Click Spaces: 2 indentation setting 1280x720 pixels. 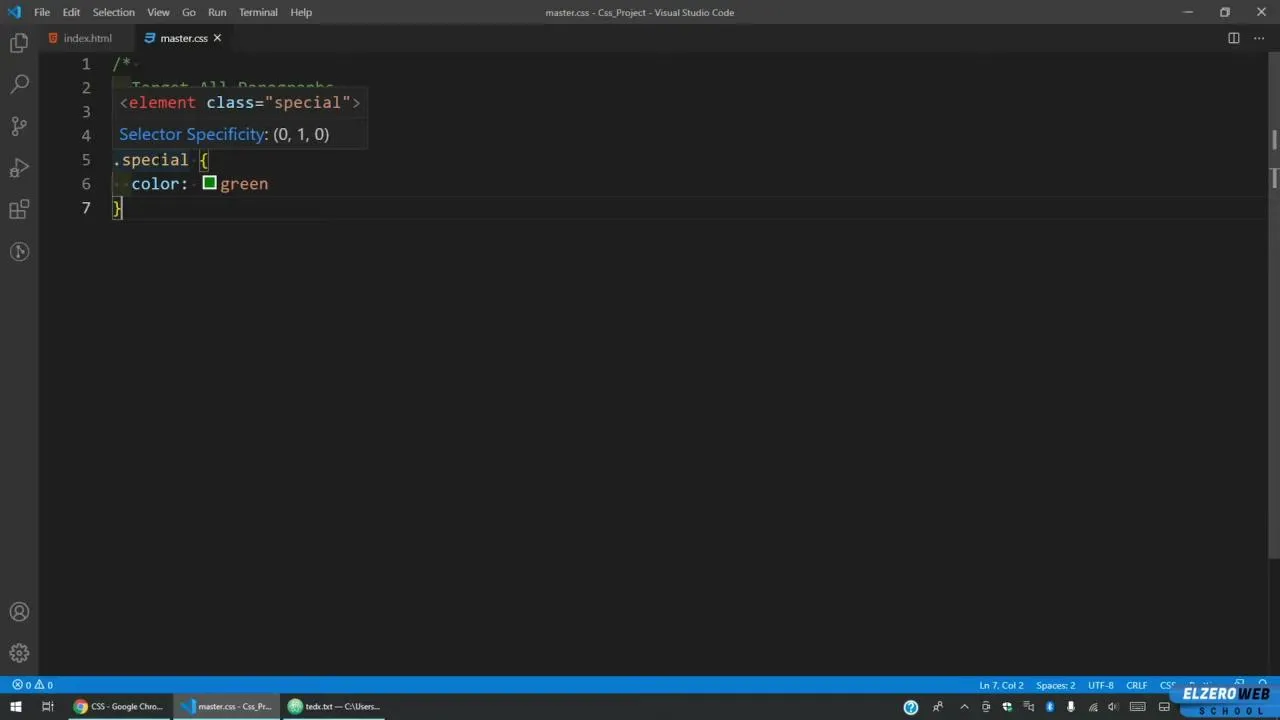point(1055,685)
